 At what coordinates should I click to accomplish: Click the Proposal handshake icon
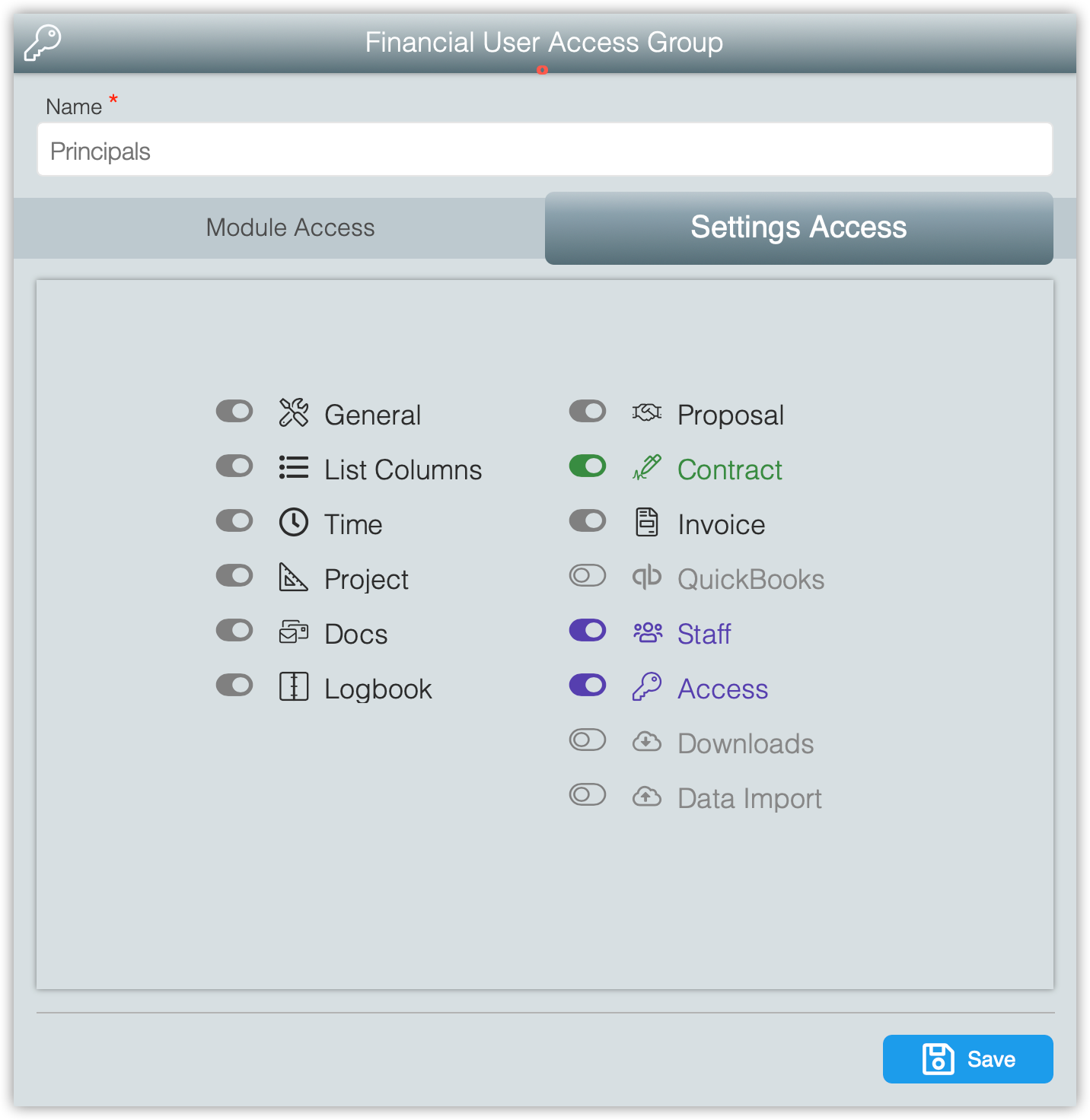[647, 413]
